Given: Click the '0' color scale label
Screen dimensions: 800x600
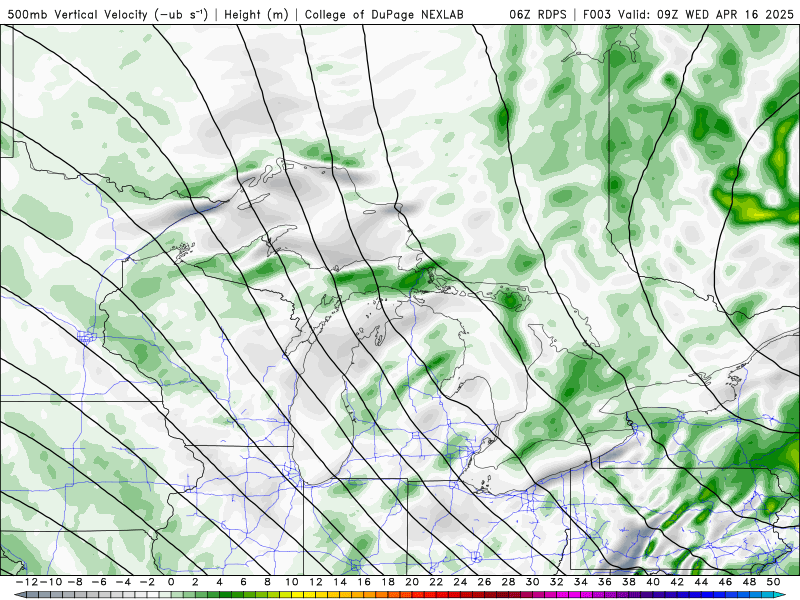Looking at the screenshot, I should (171, 582).
